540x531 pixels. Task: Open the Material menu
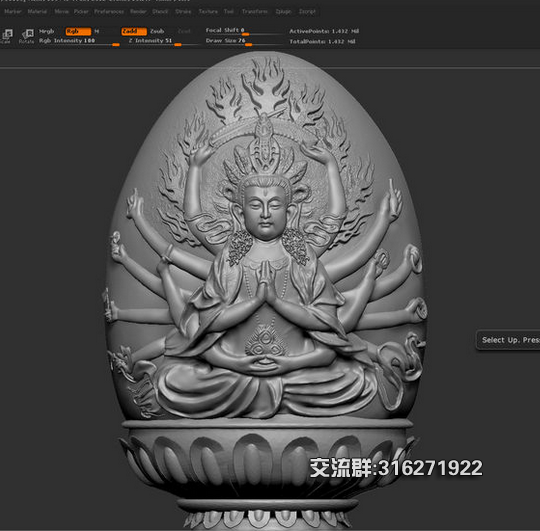tap(37, 11)
